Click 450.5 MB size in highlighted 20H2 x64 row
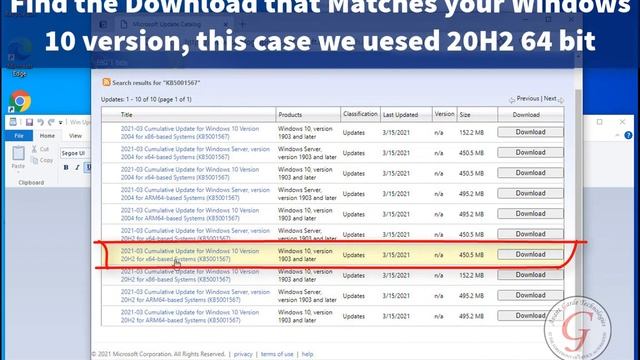This screenshot has width=640, height=360. click(x=471, y=255)
